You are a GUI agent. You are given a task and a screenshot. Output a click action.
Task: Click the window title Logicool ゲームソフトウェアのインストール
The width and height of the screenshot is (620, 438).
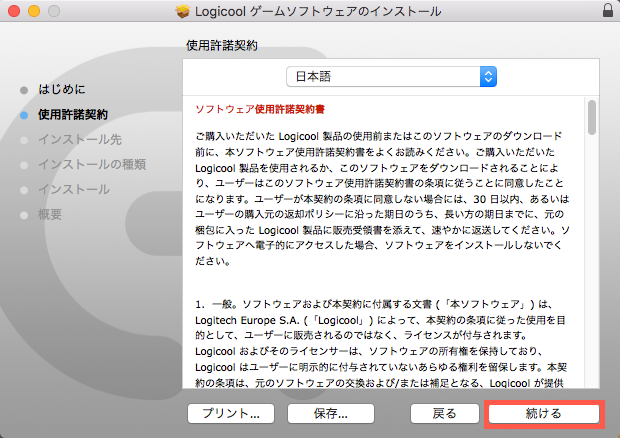tap(318, 11)
